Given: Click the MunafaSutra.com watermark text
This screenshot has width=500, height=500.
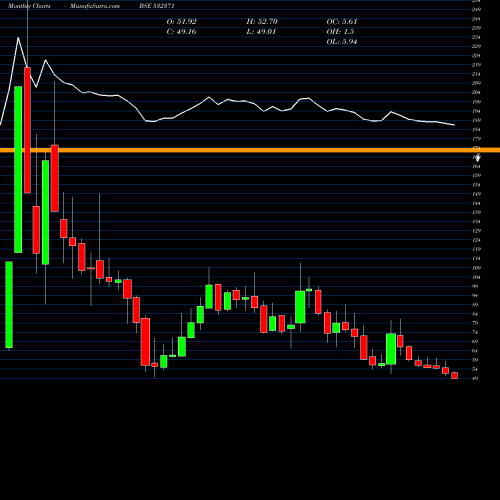Looking at the screenshot, I should point(95,6).
